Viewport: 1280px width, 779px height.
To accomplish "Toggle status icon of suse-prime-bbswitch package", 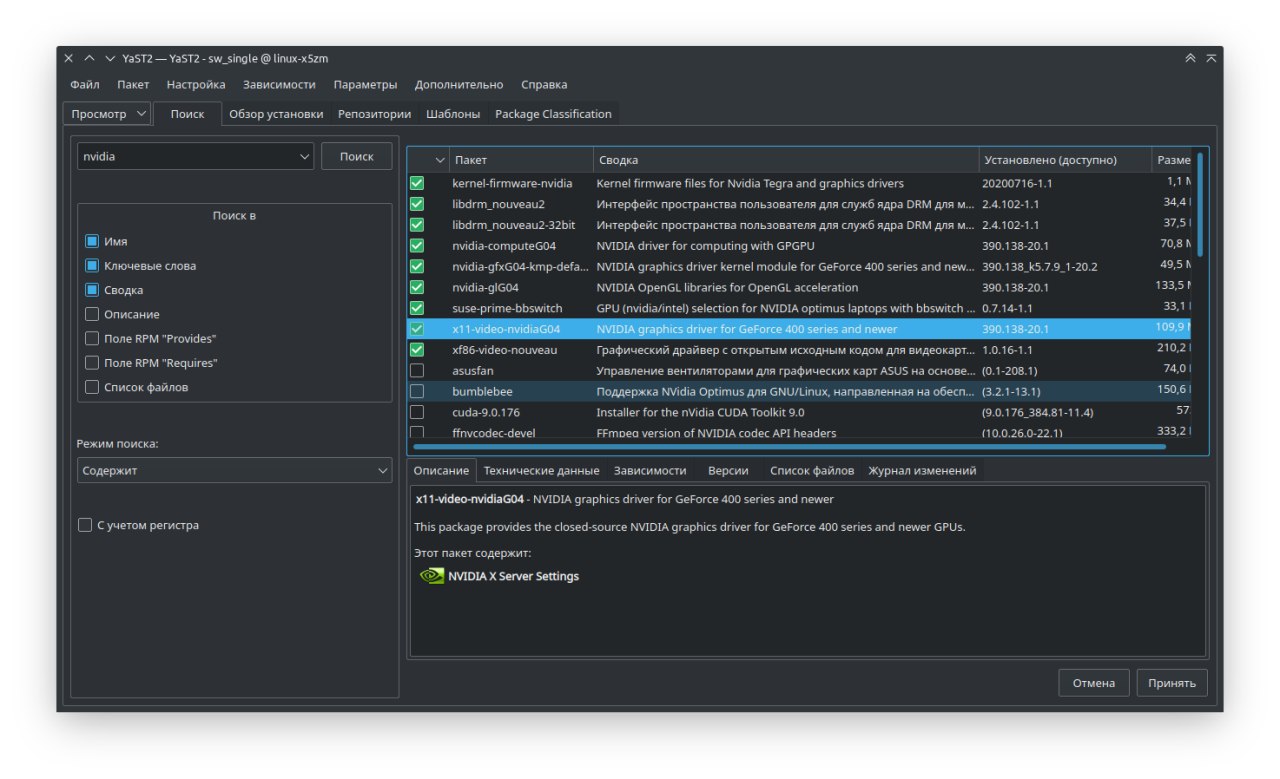I will [x=417, y=308].
